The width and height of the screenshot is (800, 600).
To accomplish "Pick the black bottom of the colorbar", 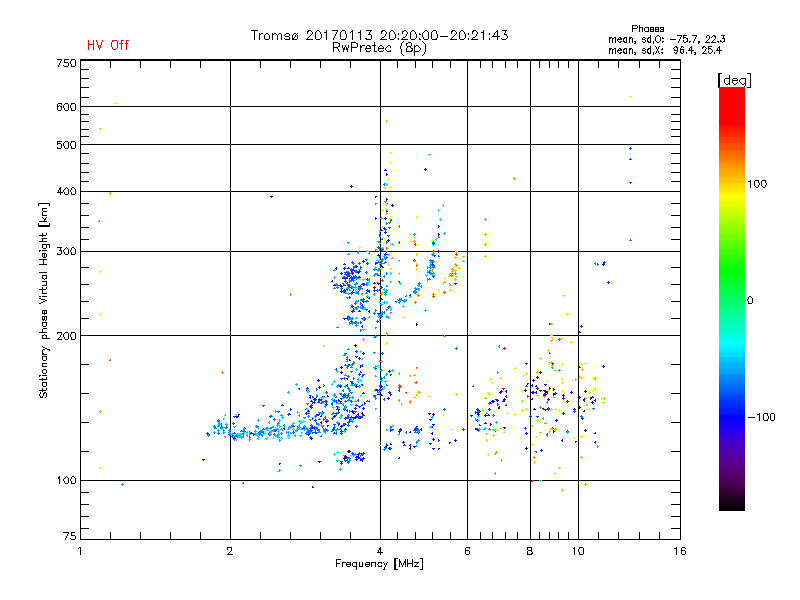I will pos(732,503).
